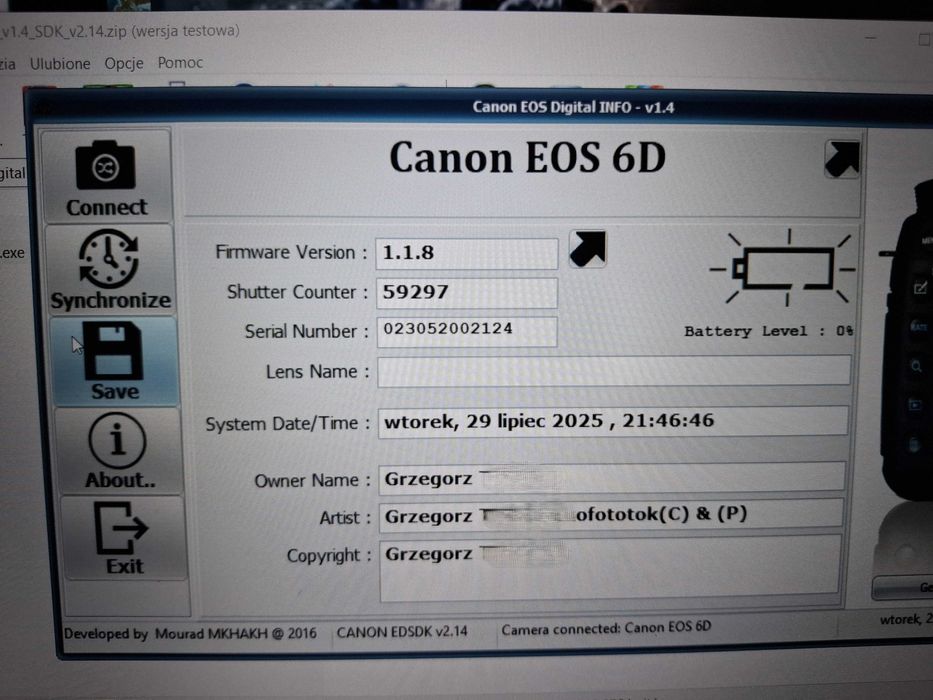Click the 'System Date/Time :' label
Screen dimensions: 933x700
pos(287,424)
